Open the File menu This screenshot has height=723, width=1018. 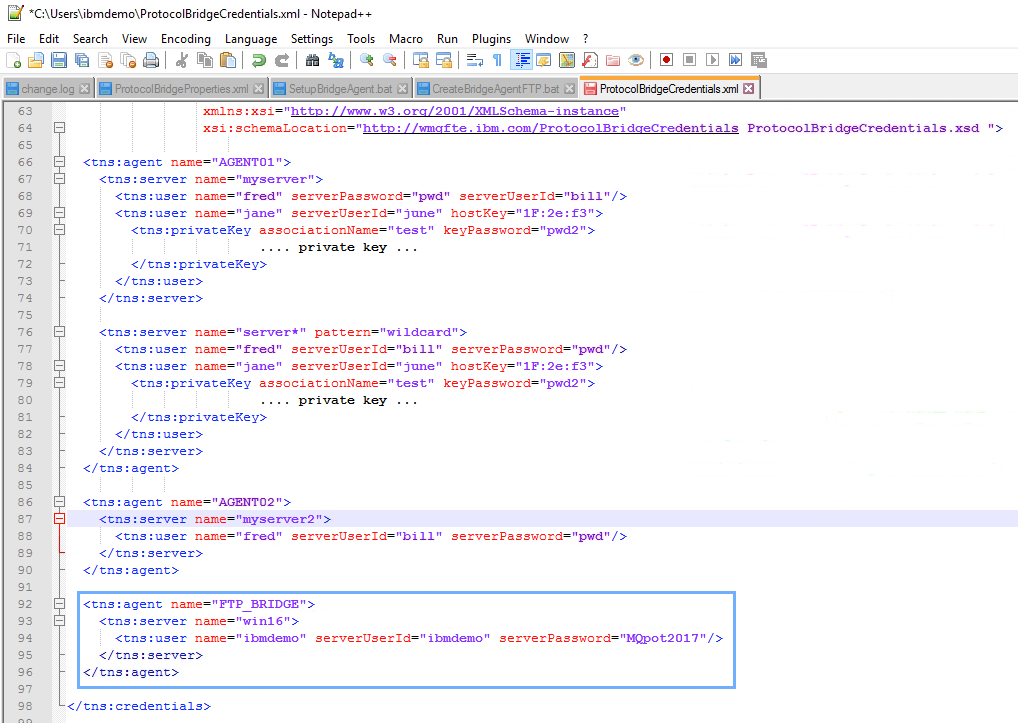tap(16, 39)
